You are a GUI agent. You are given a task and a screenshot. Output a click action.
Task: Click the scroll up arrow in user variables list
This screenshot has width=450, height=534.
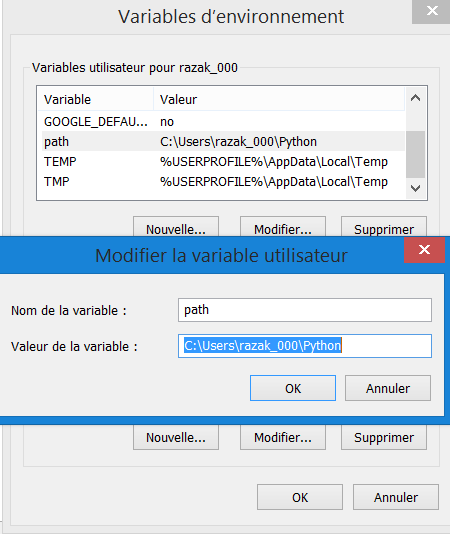pos(415,99)
